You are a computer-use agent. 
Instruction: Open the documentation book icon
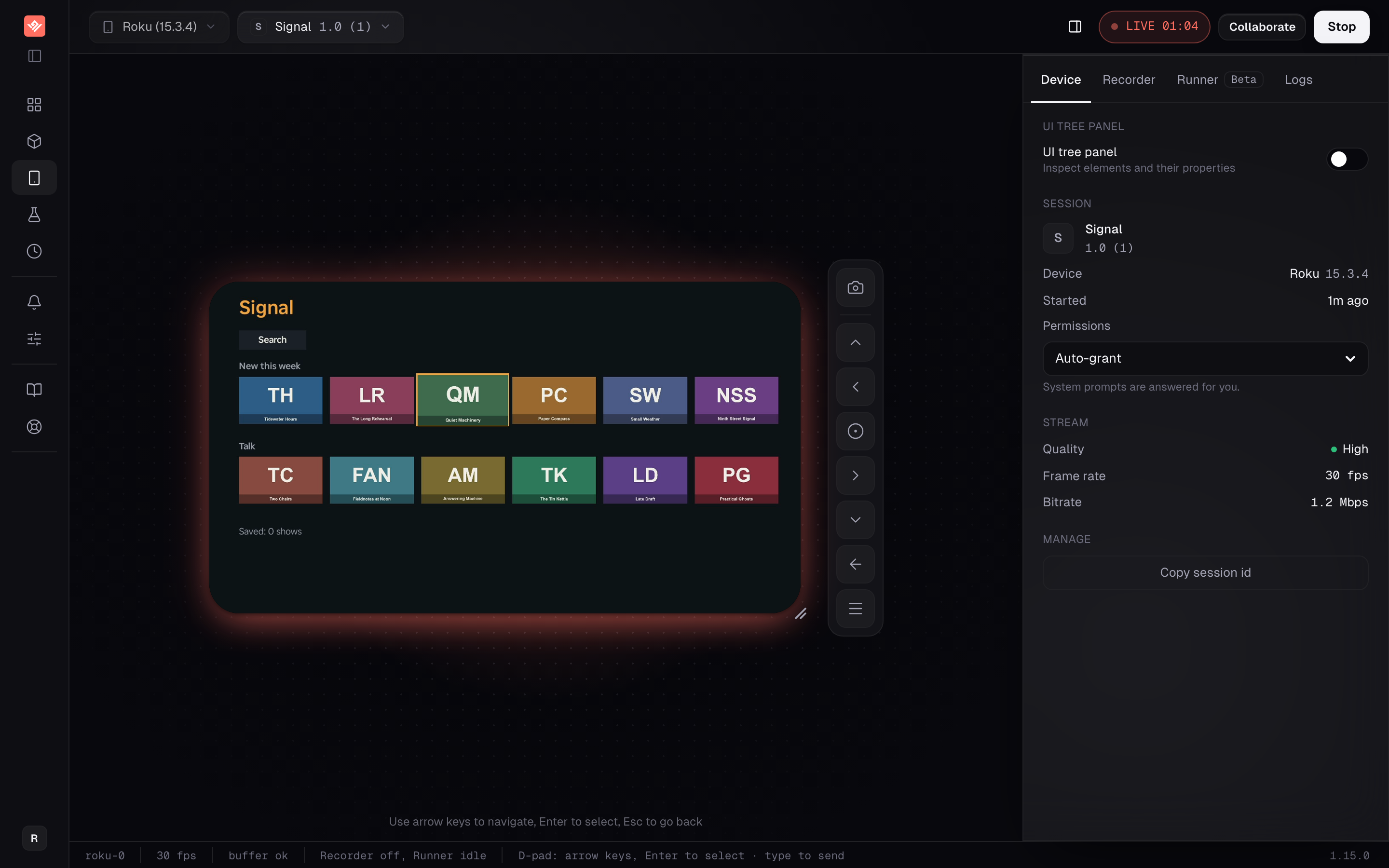[34, 390]
